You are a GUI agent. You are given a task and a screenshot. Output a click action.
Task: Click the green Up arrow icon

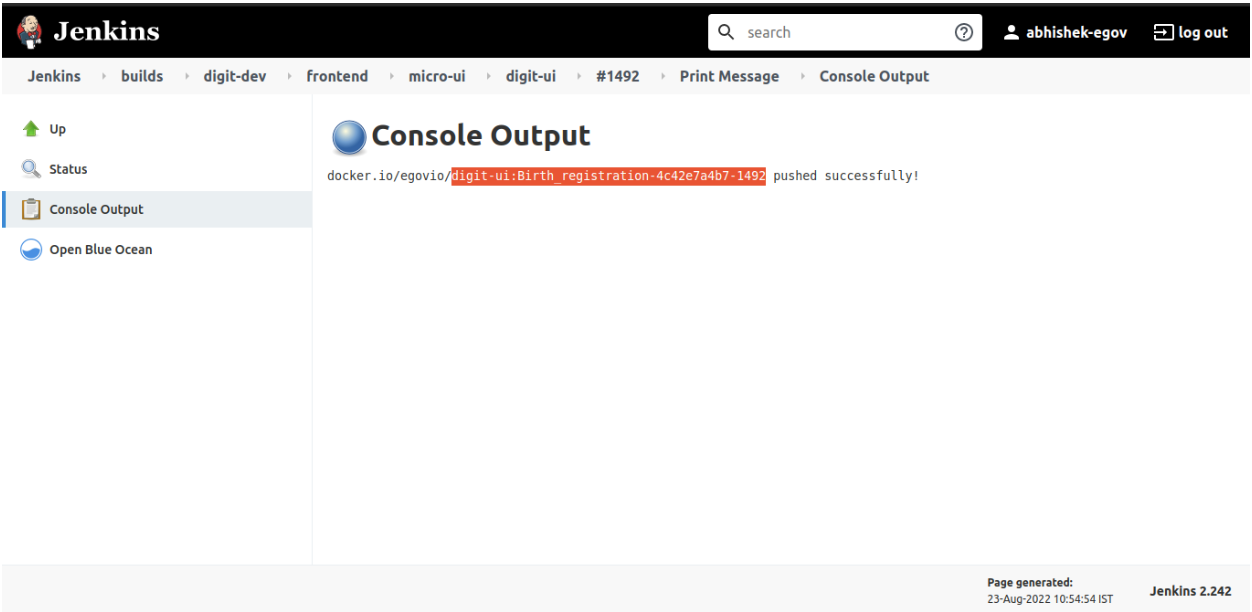pyautogui.click(x=31, y=129)
